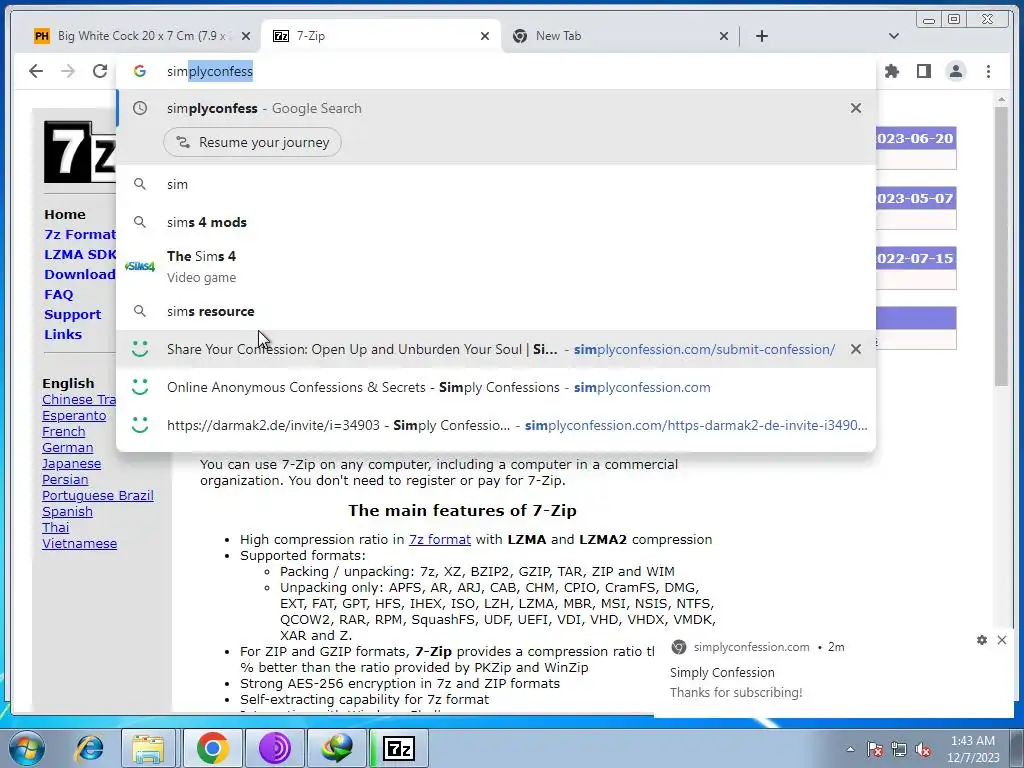
Task: Click the Simply Confession notification text
Action: coord(722,673)
